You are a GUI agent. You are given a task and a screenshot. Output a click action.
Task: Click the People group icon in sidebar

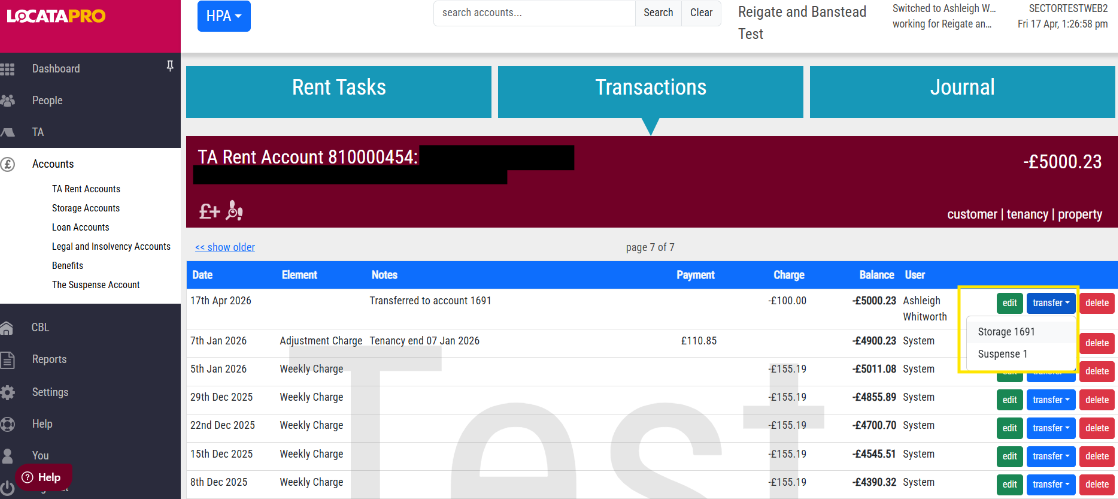tap(7, 101)
